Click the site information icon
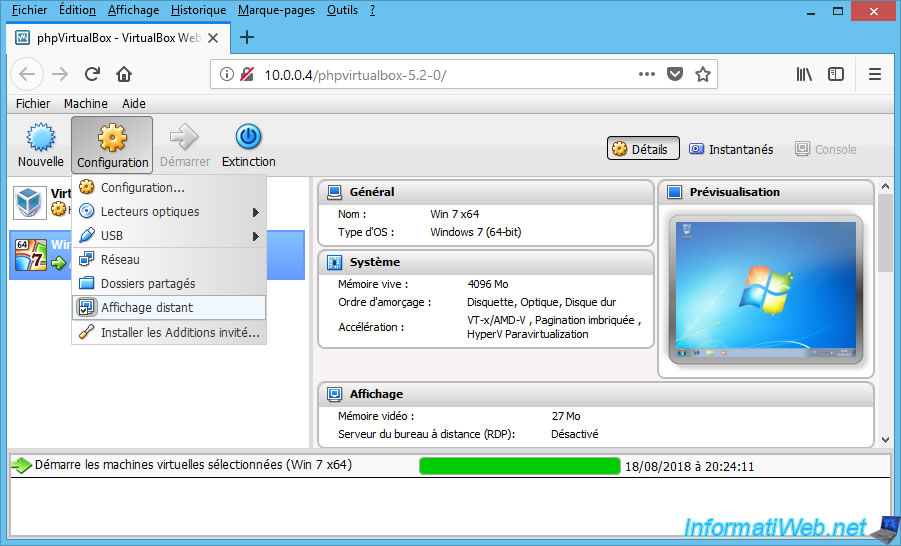901x546 pixels. [227, 74]
